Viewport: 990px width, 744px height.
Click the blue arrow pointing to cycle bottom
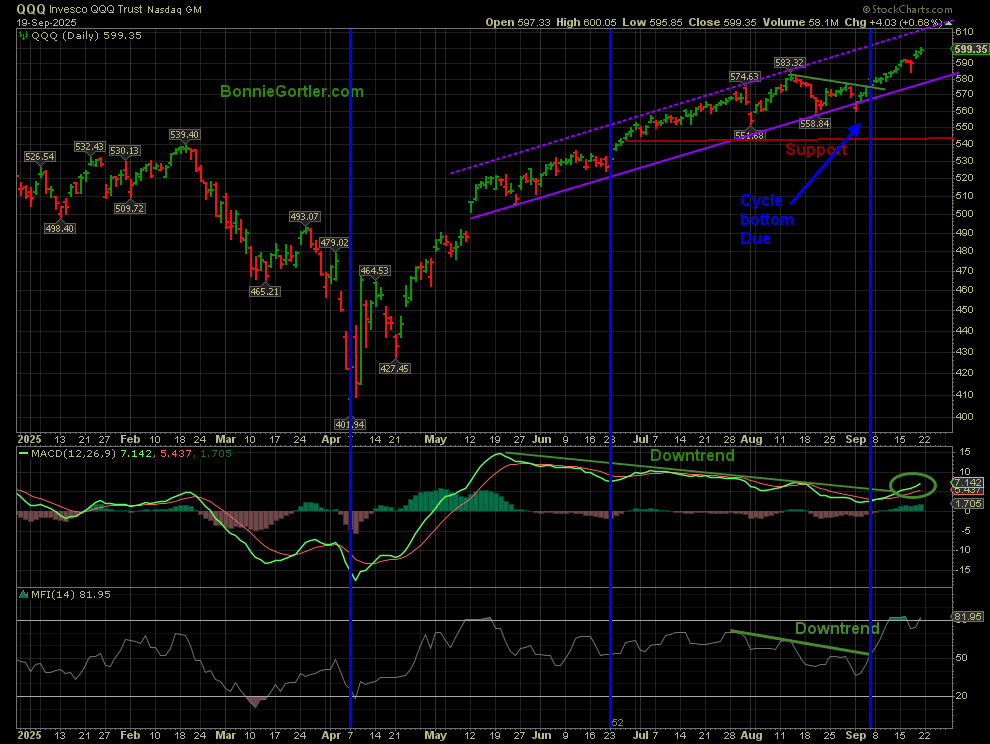tap(825, 161)
